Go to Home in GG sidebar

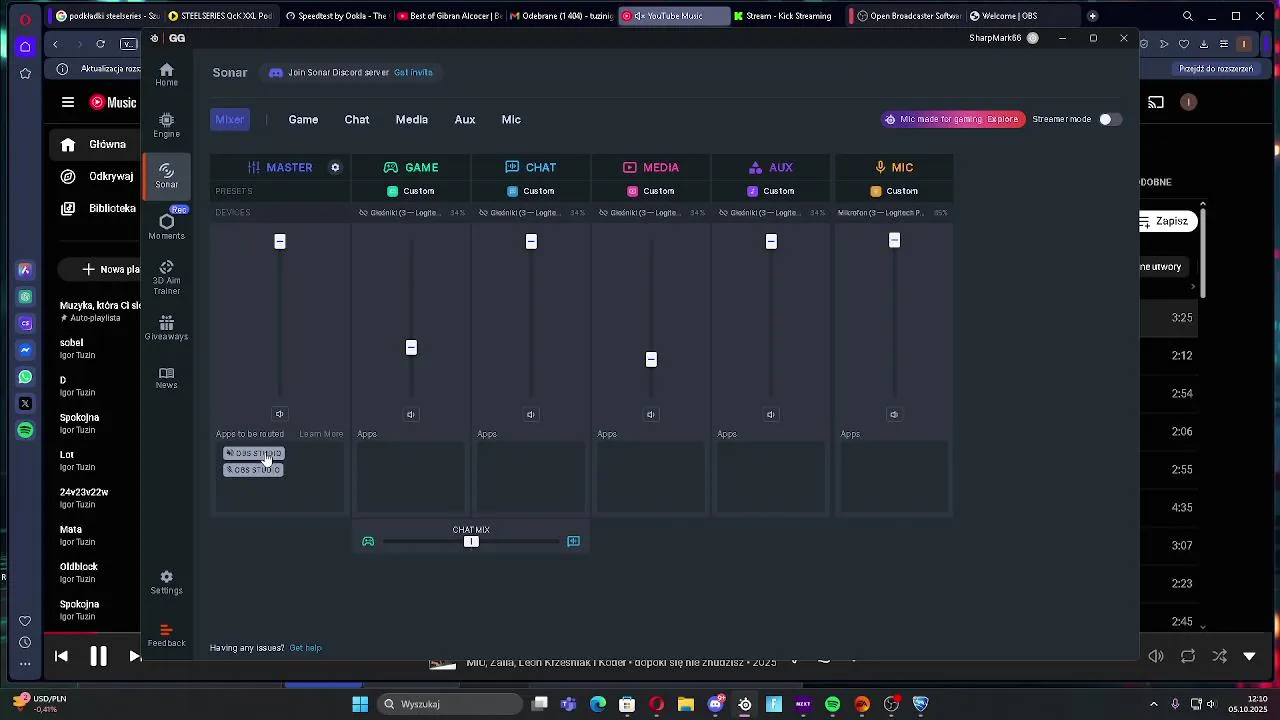[166, 74]
